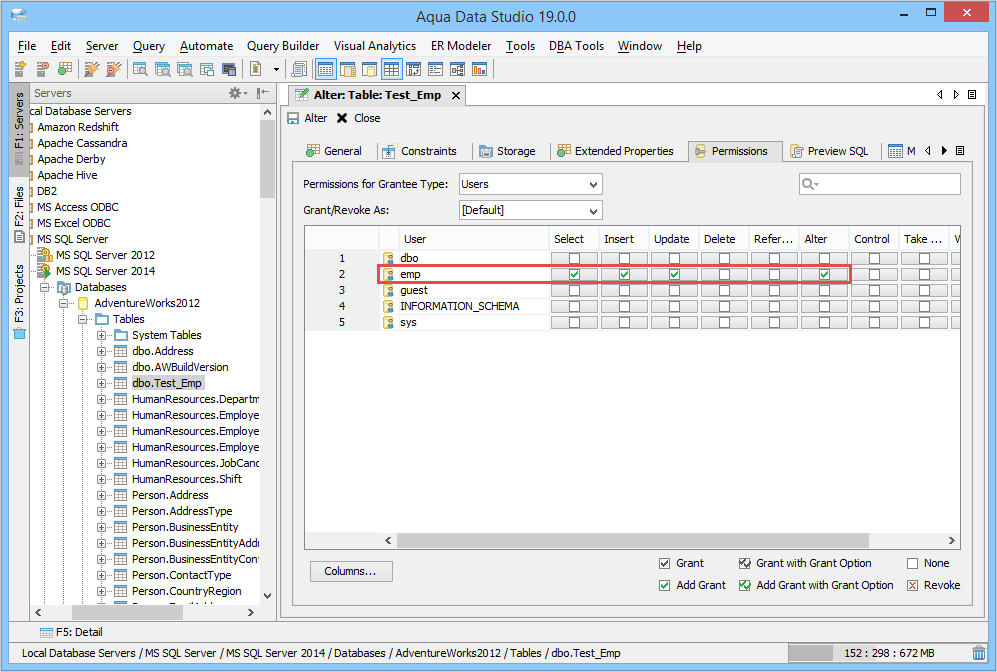997x672 pixels.
Task: Click the permissions search field
Action: [x=879, y=184]
